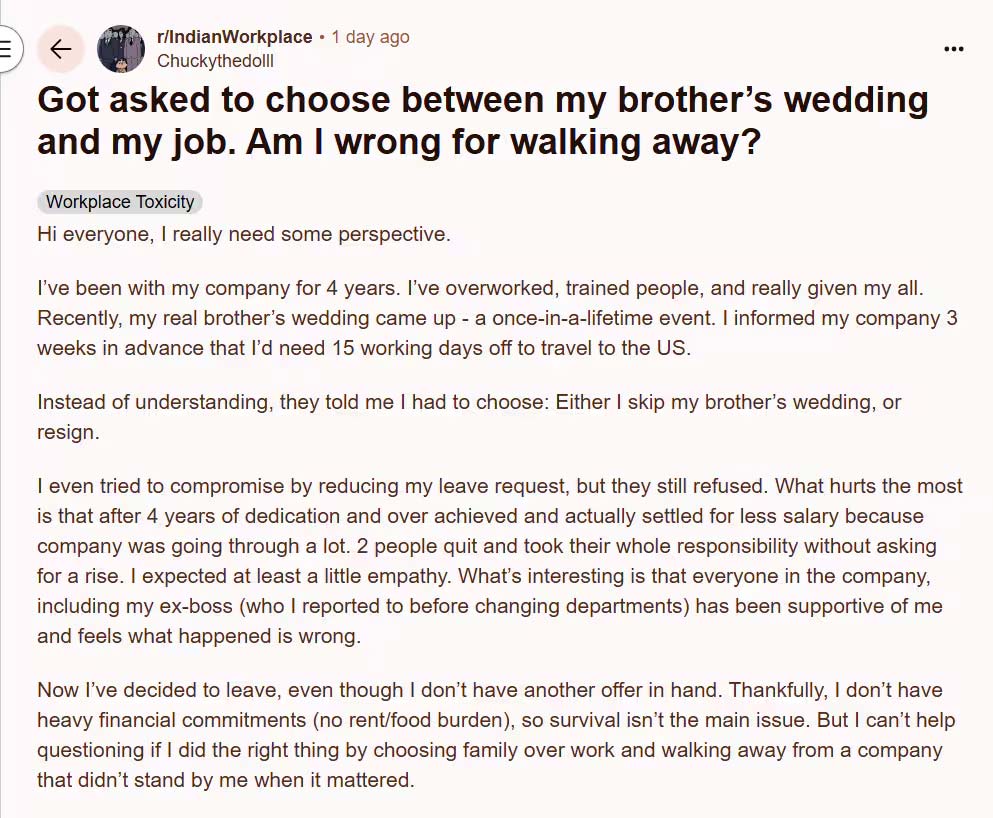Click the line starting "I even tried to compromise"
Viewport: 993px width, 818px height.
click(x=500, y=486)
